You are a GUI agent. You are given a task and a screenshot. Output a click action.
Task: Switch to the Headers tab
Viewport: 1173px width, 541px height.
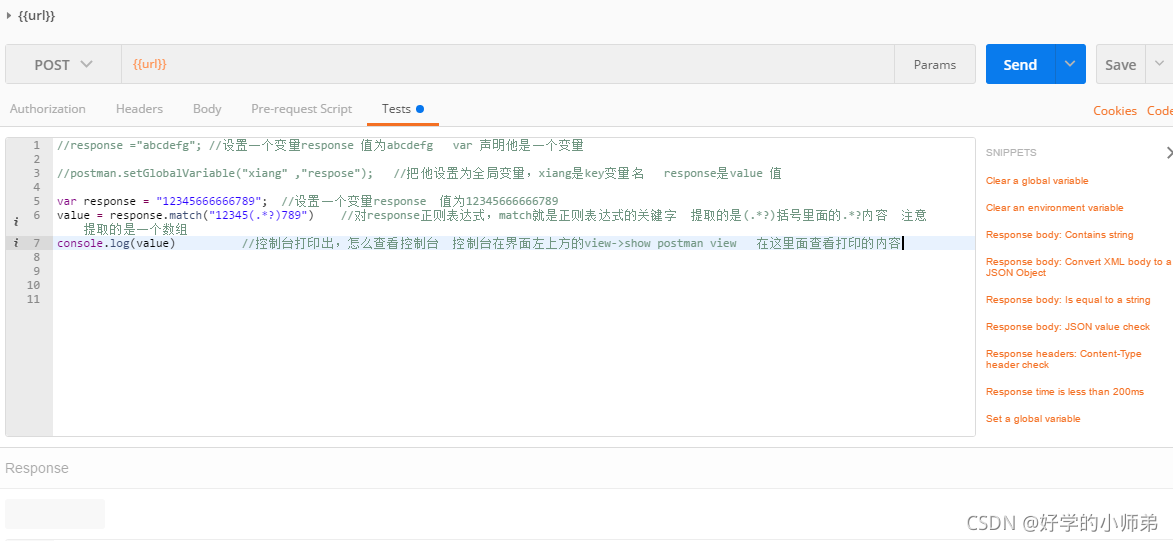139,109
